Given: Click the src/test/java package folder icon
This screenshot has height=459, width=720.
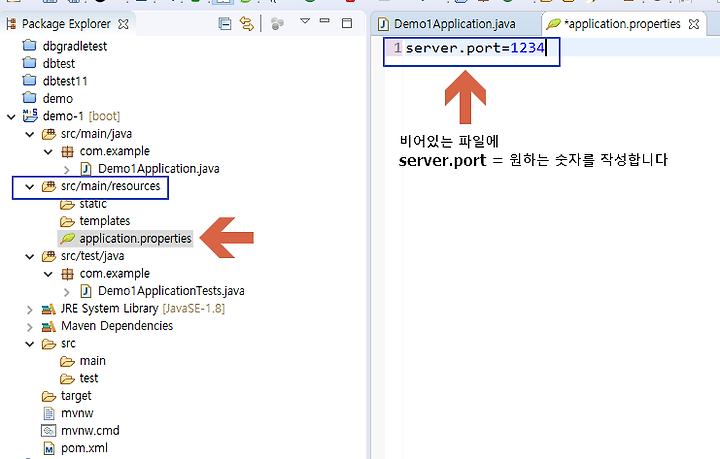Looking at the screenshot, I should [49, 256].
